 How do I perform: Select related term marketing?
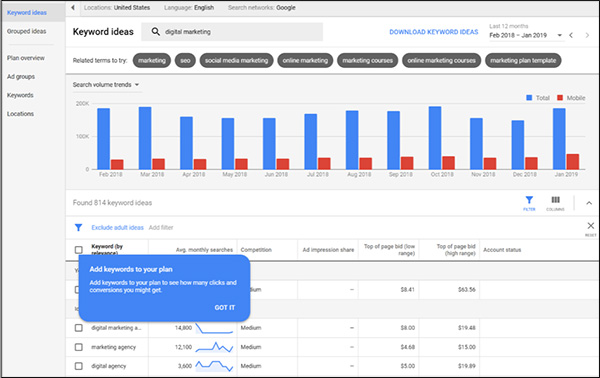coord(152,60)
